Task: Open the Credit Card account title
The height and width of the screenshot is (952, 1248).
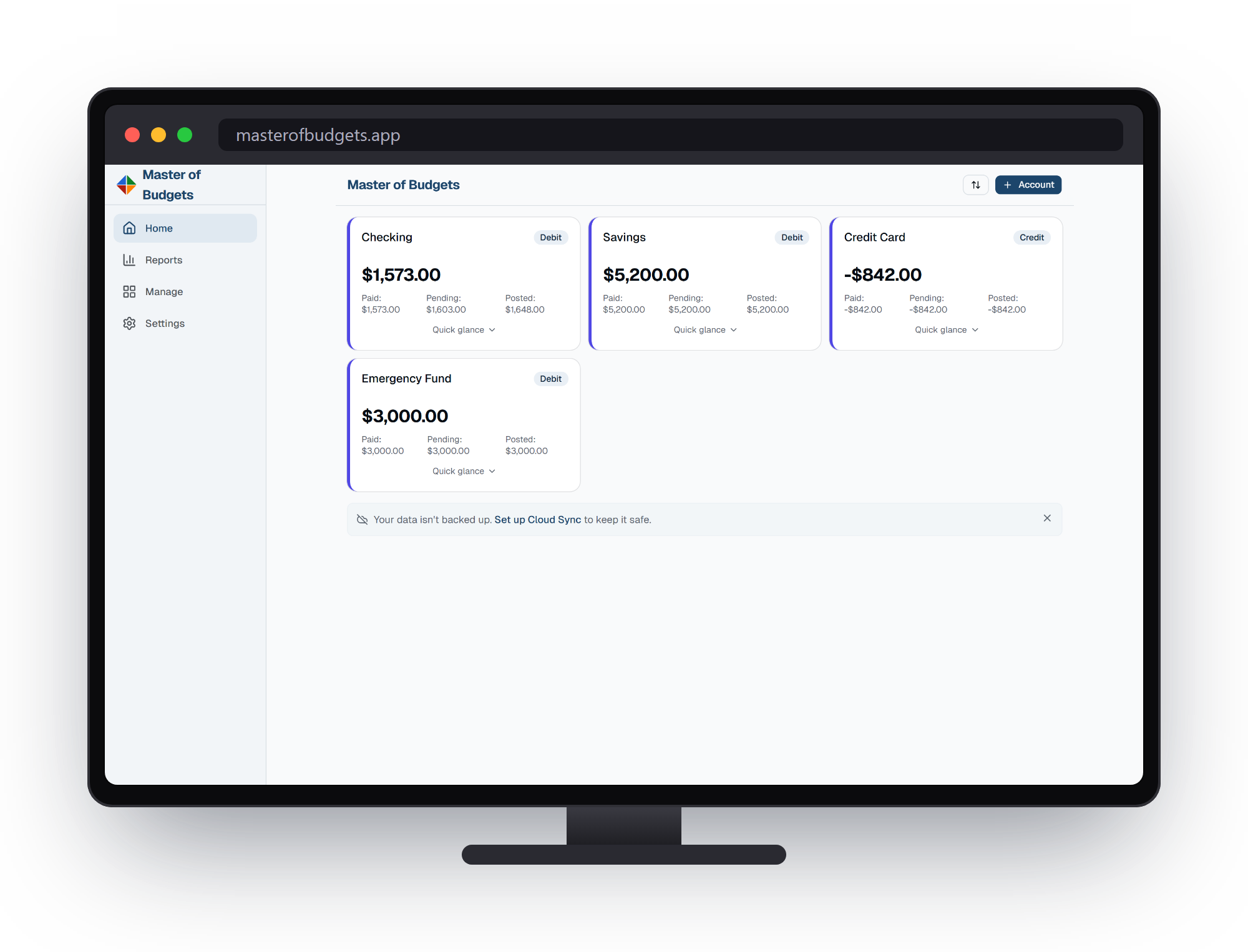Action: [x=874, y=237]
